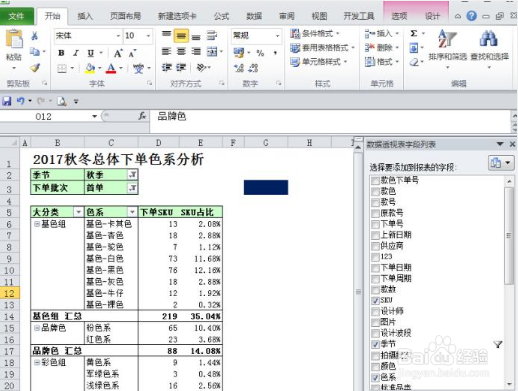The height and width of the screenshot is (391, 518).
Task: Switch to the 页面布局 tab
Action: point(125,16)
